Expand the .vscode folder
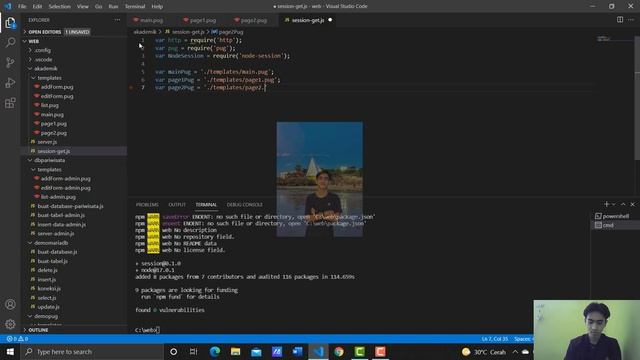The width and height of the screenshot is (640, 360). (x=43, y=60)
